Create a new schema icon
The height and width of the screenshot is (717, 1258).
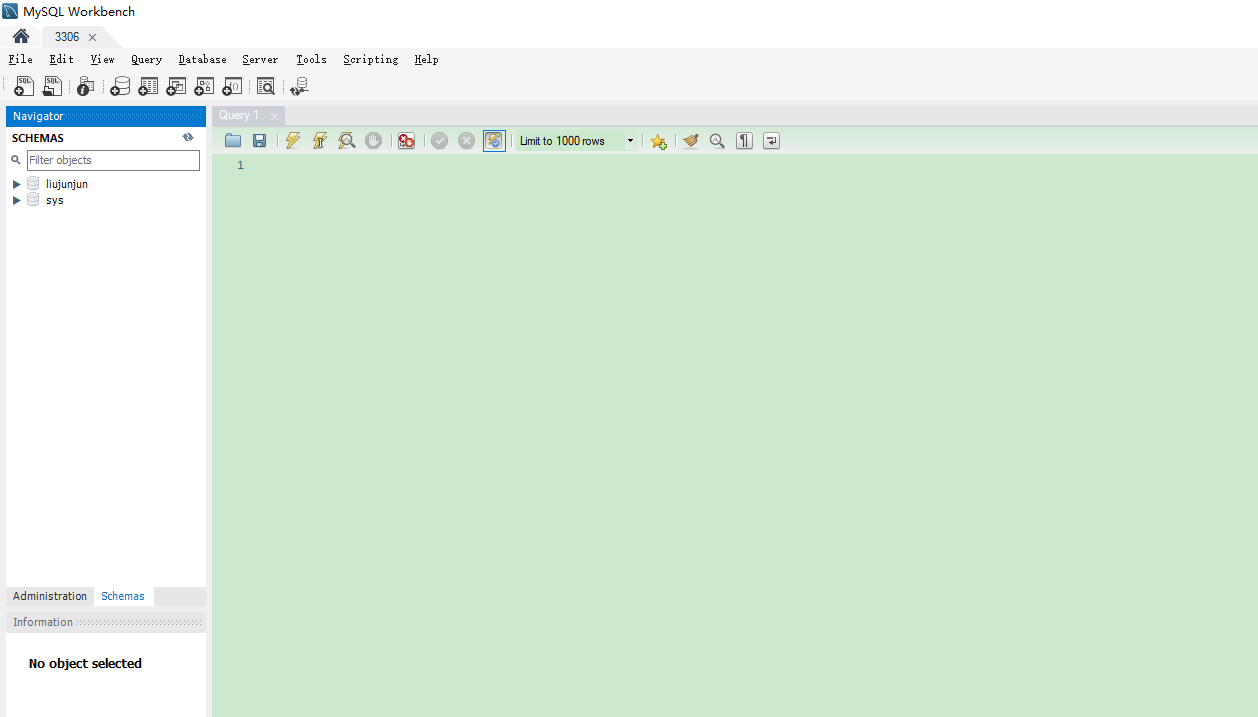coord(120,87)
